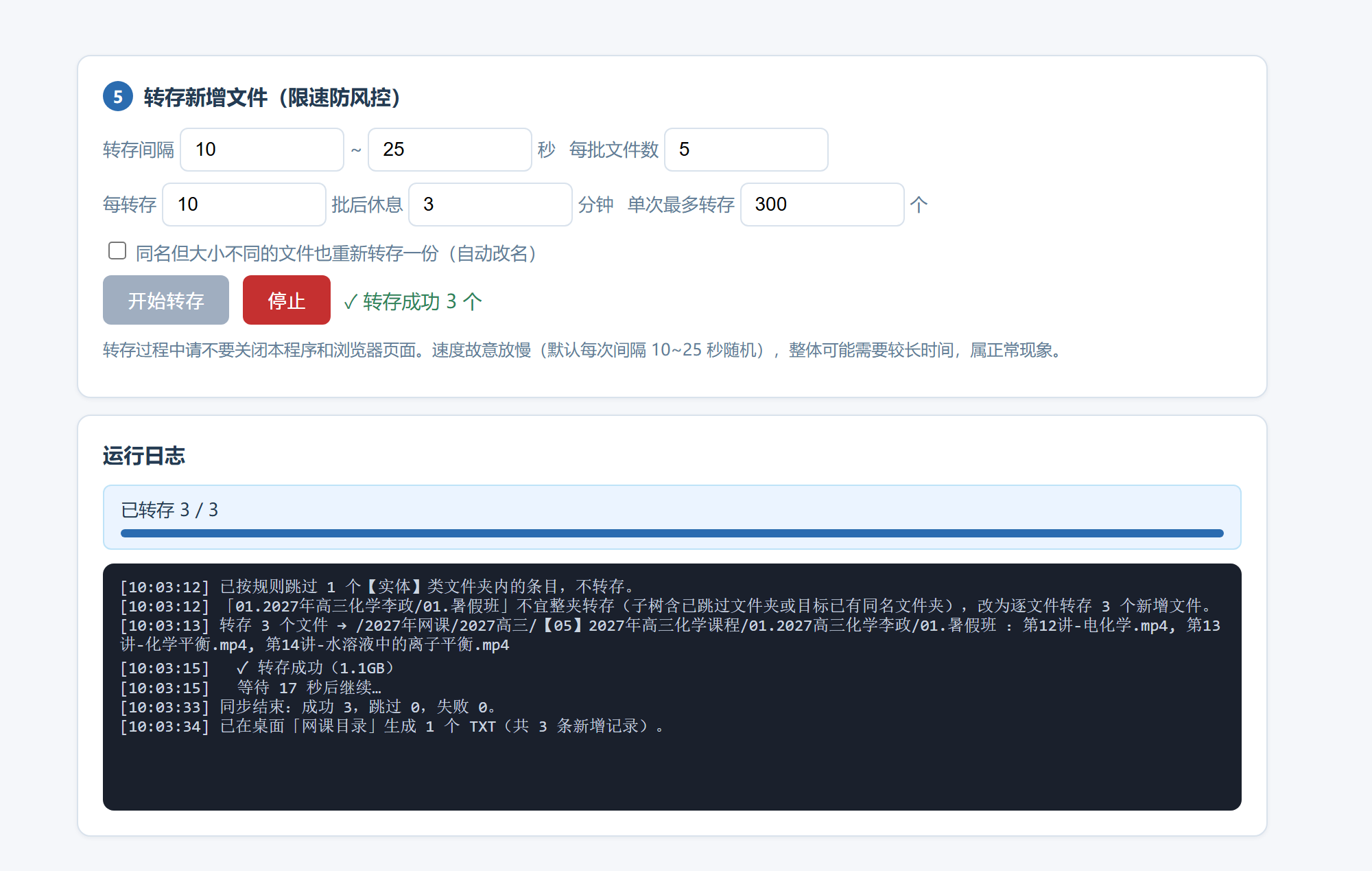
Task: Focus the maximum transfer interval field showing 25
Action: [450, 150]
